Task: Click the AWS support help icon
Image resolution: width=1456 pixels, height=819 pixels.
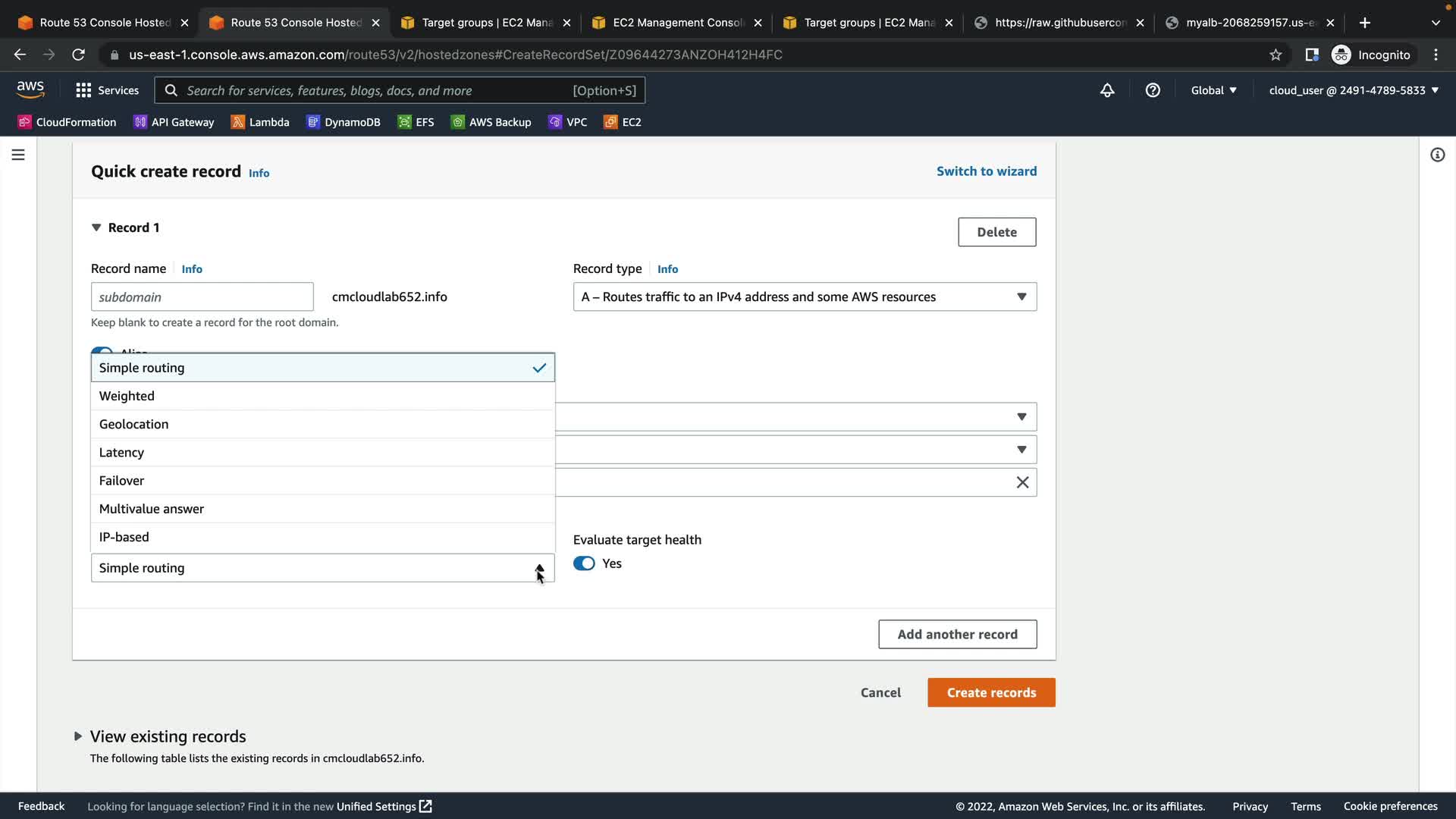Action: (1153, 90)
